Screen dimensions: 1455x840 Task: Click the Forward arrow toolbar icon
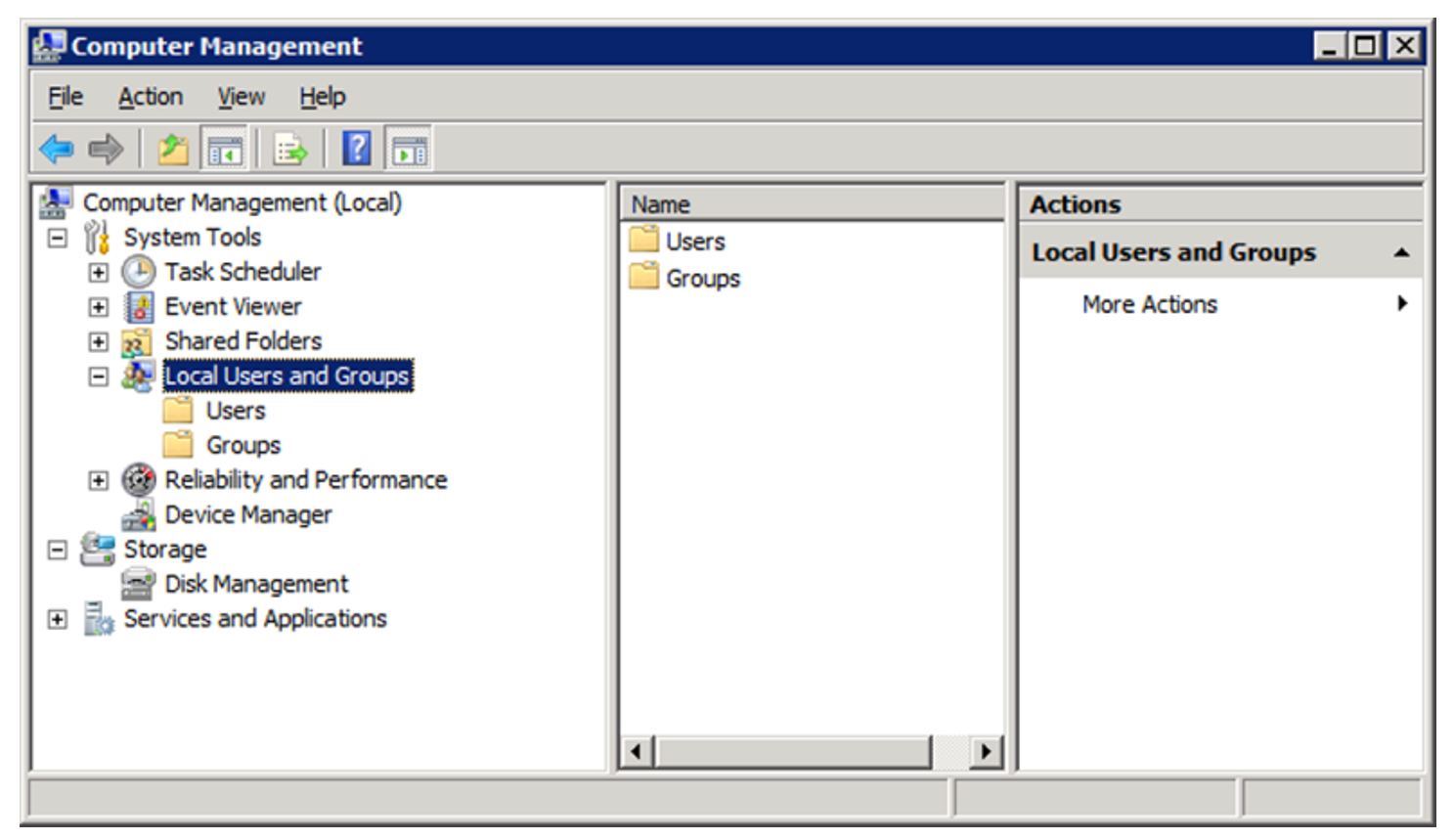(x=106, y=150)
